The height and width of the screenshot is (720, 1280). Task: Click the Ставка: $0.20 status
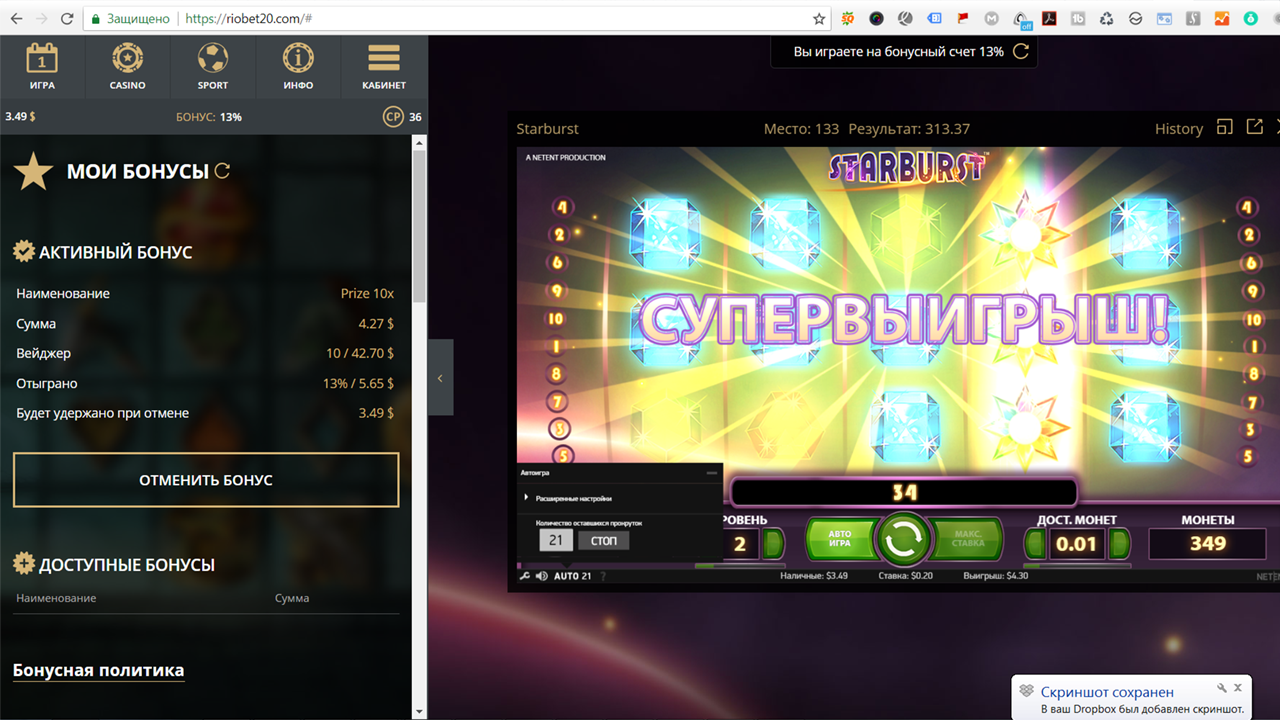click(905, 576)
